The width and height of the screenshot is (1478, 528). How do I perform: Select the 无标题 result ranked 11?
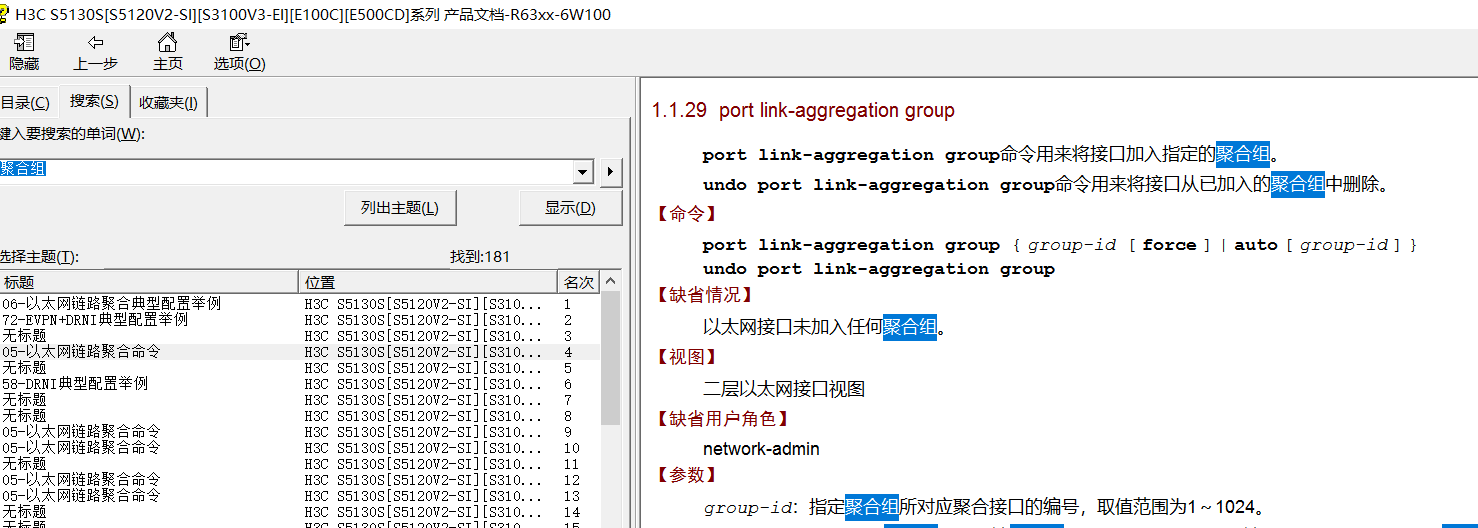tap(300, 464)
